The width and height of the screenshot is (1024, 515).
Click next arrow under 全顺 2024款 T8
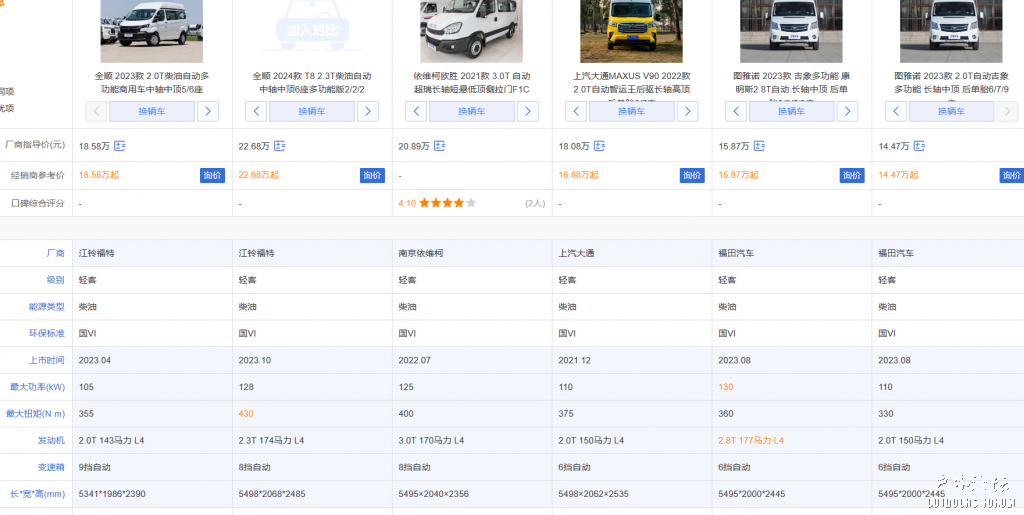368,112
